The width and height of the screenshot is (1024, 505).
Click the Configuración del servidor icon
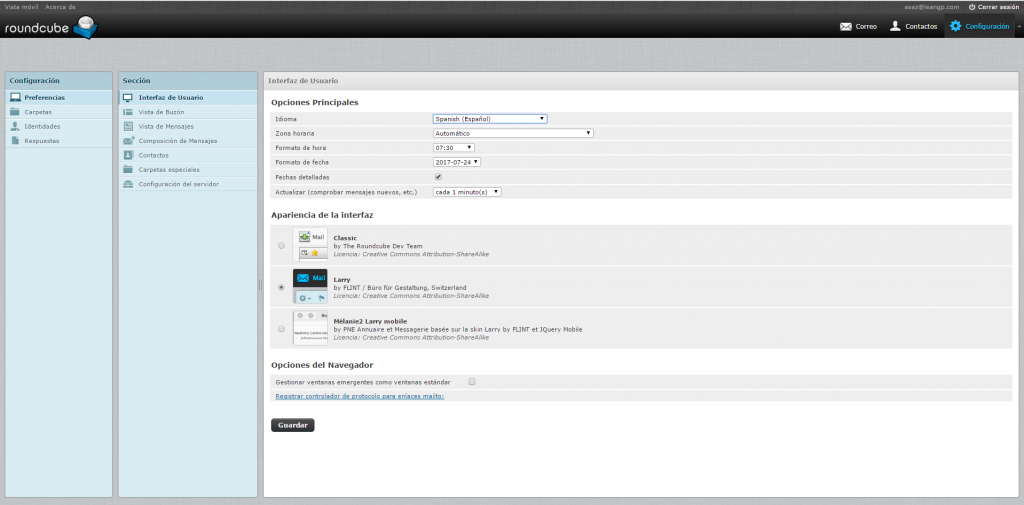click(128, 184)
